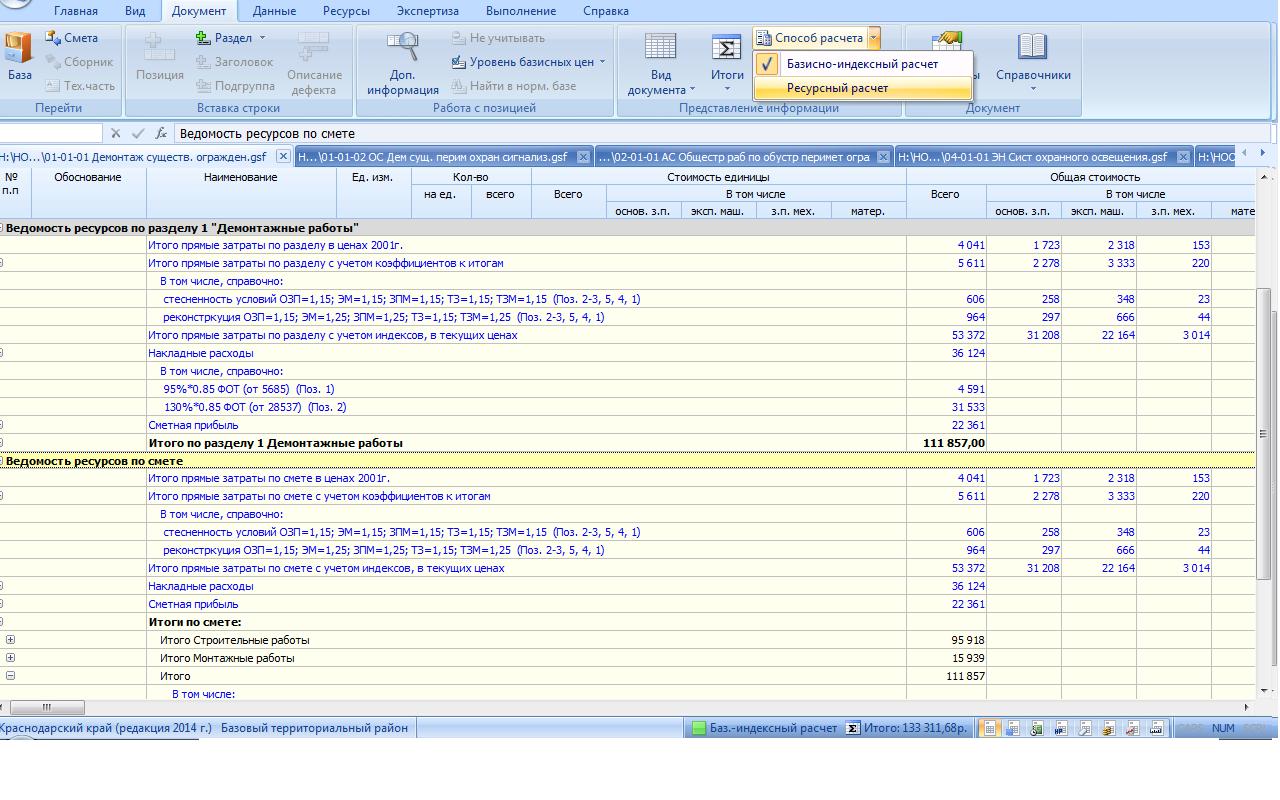Expand the Итого Строительные работы row
This screenshot has height=800, width=1280.
click(11, 640)
